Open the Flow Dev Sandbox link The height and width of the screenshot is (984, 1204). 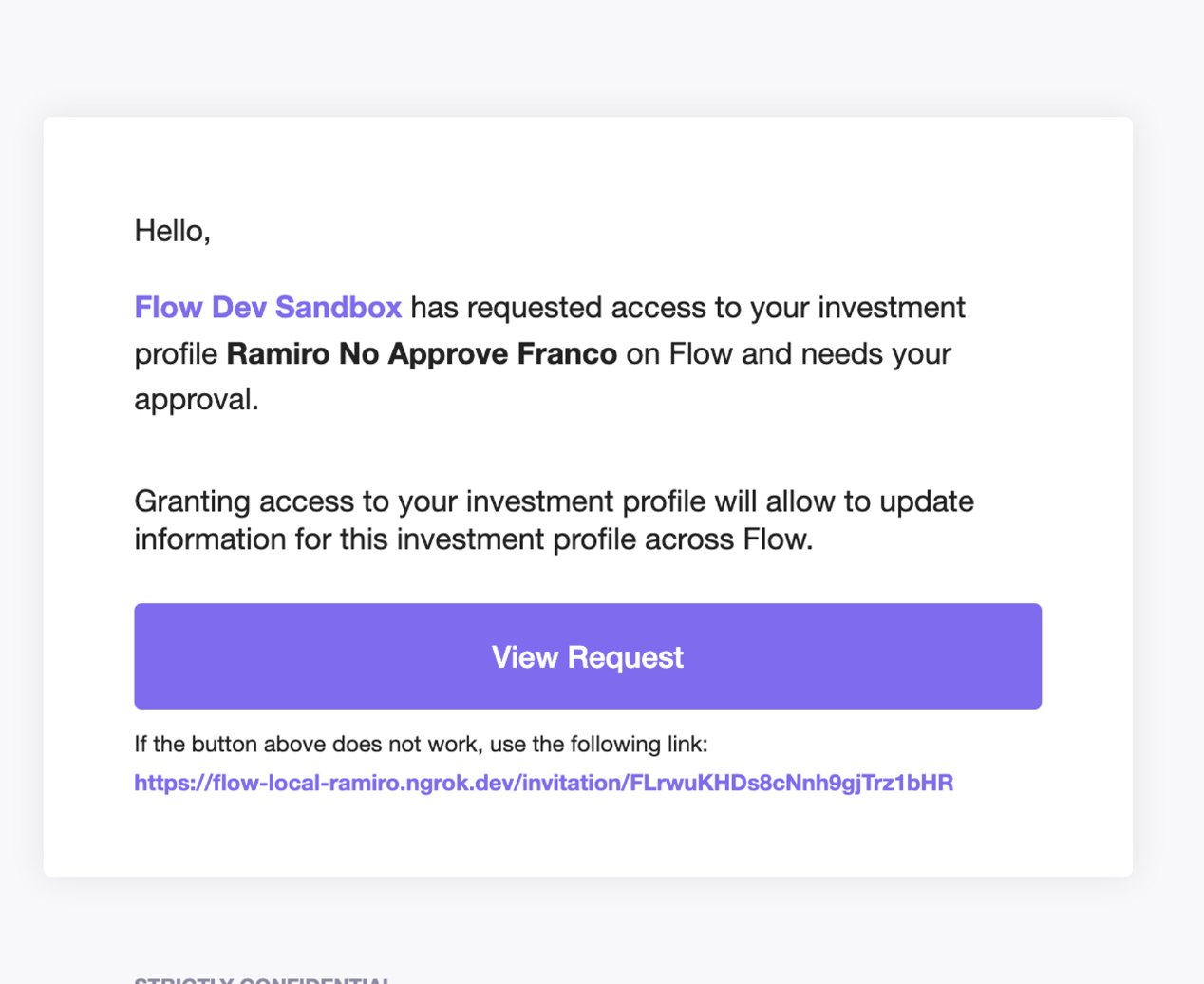point(268,308)
